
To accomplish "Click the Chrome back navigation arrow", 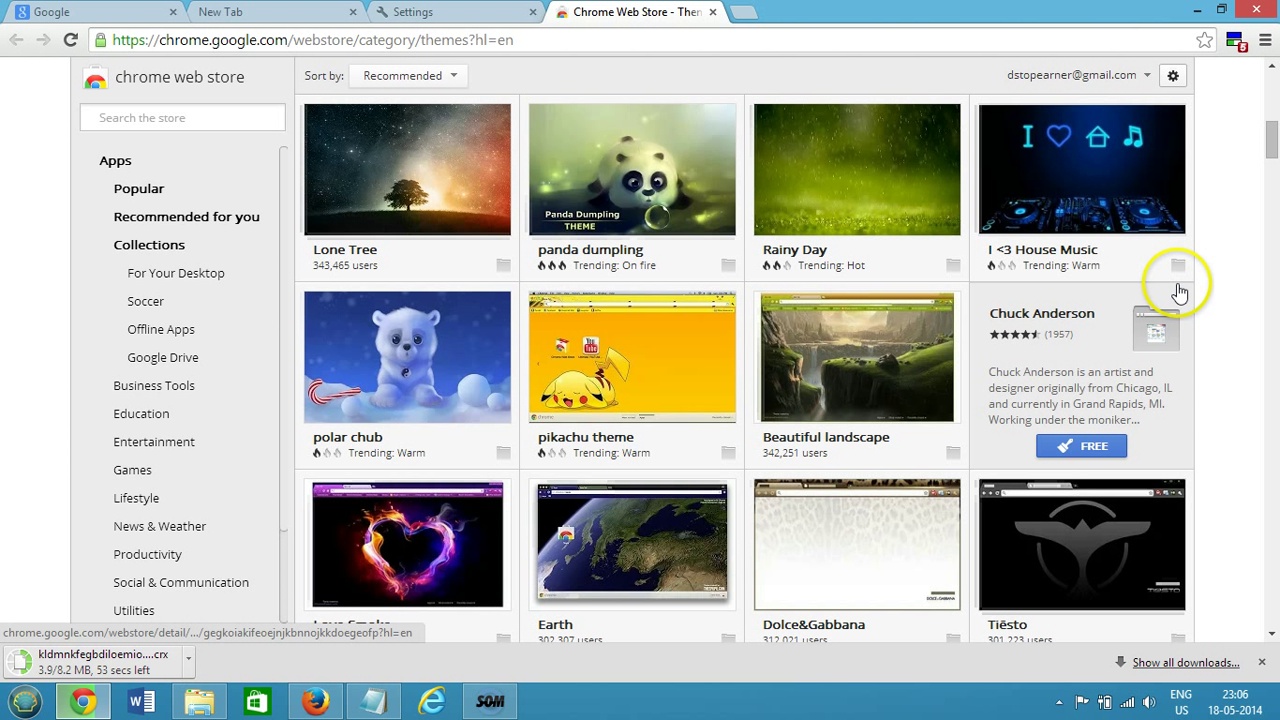I will click(x=16, y=40).
